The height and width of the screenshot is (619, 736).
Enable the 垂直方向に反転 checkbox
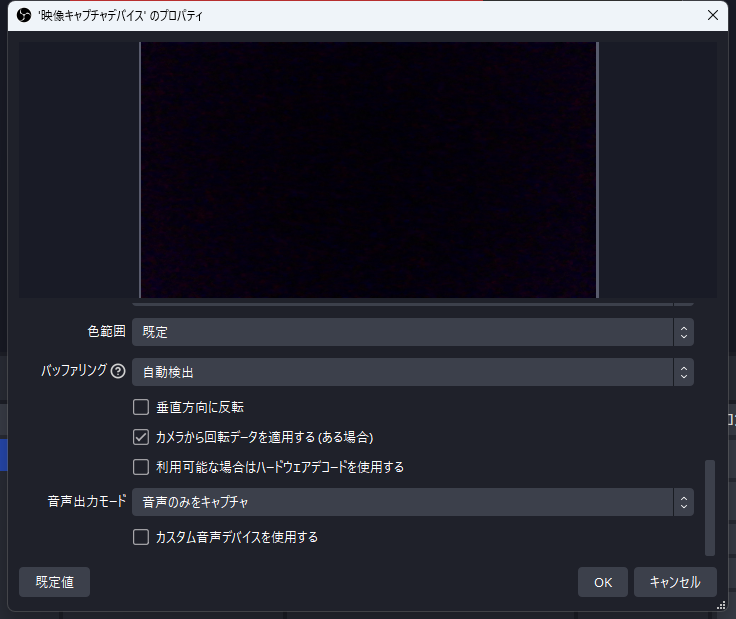tap(141, 407)
